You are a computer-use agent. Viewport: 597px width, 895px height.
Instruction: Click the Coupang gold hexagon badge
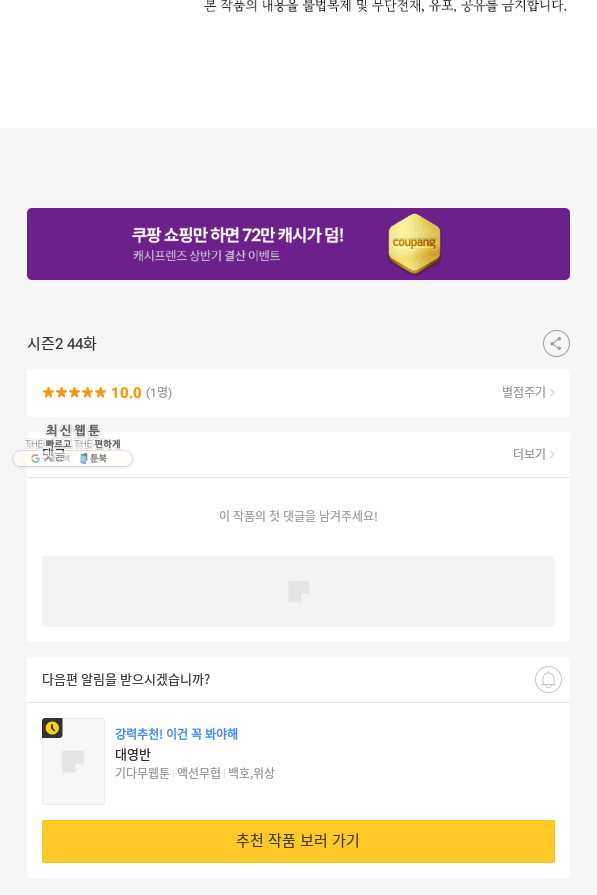(x=414, y=244)
